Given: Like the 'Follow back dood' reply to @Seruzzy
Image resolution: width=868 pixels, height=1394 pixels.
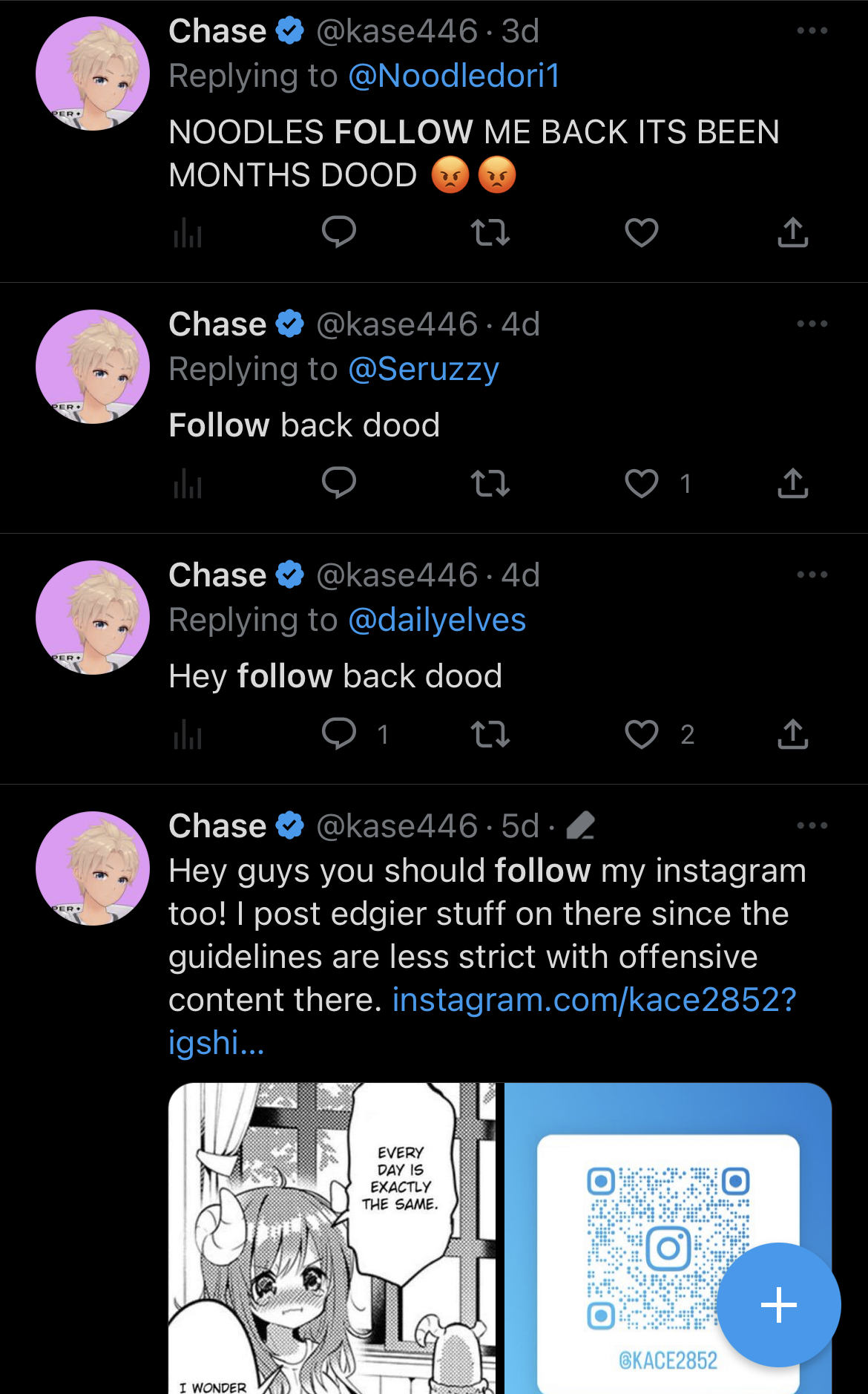Looking at the screenshot, I should [642, 483].
